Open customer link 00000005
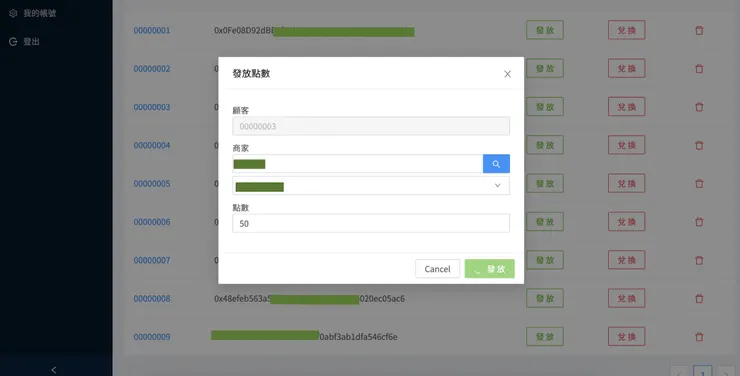Image resolution: width=740 pixels, height=376 pixels. click(152, 184)
